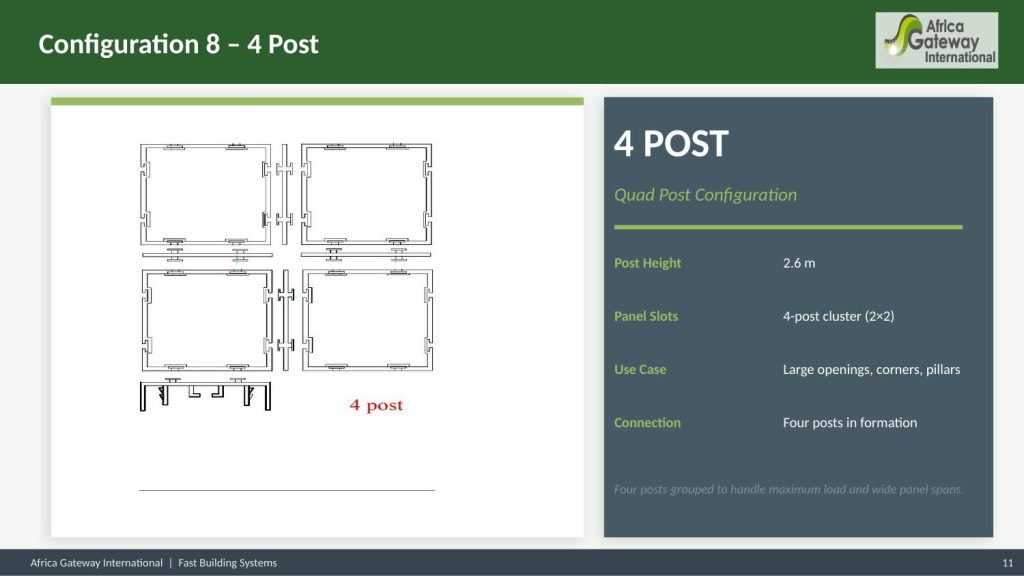1024x576 pixels.
Task: Click the slide number 11
Action: pos(1007,563)
